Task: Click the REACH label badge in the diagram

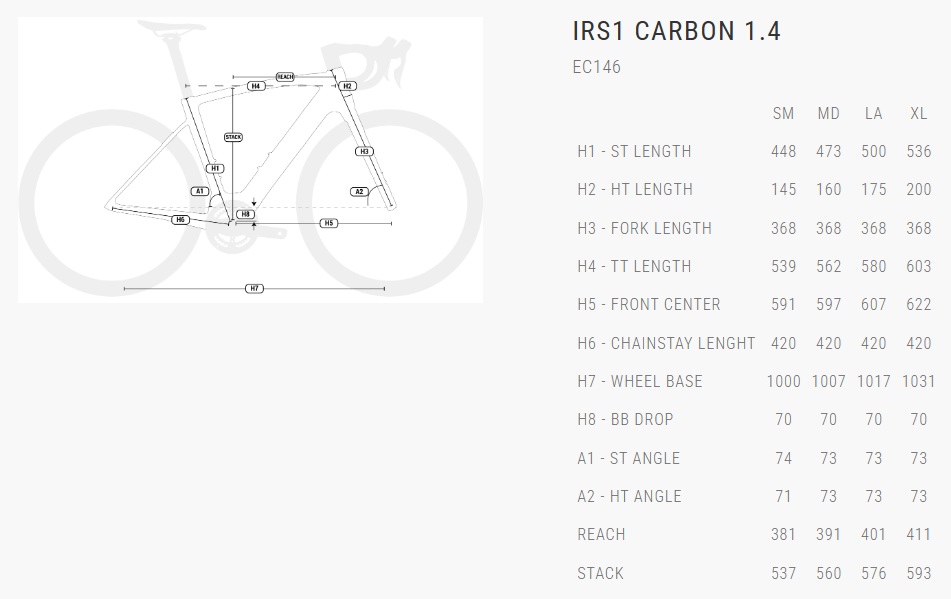Action: coord(285,76)
